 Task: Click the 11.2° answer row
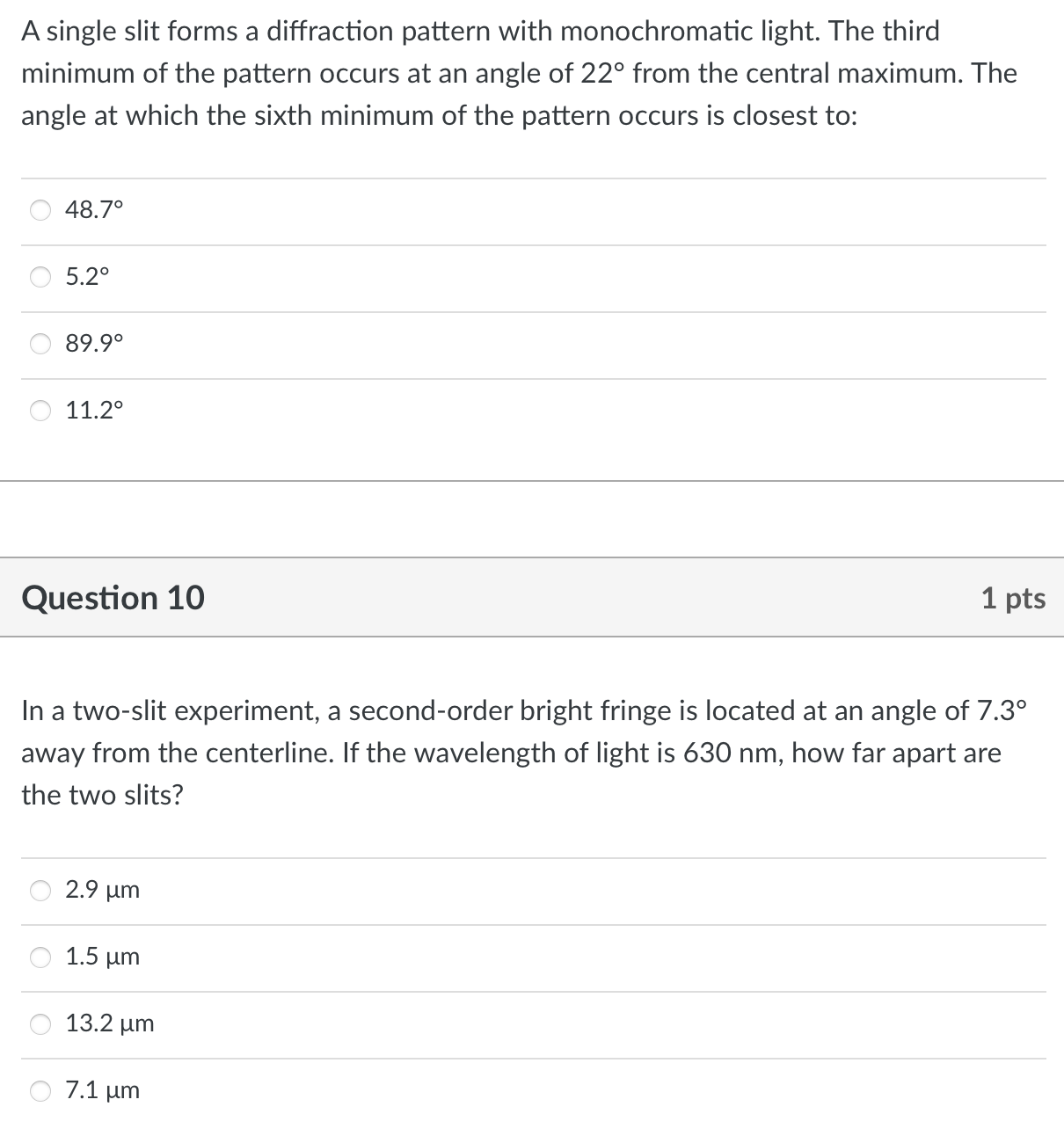coord(352,411)
